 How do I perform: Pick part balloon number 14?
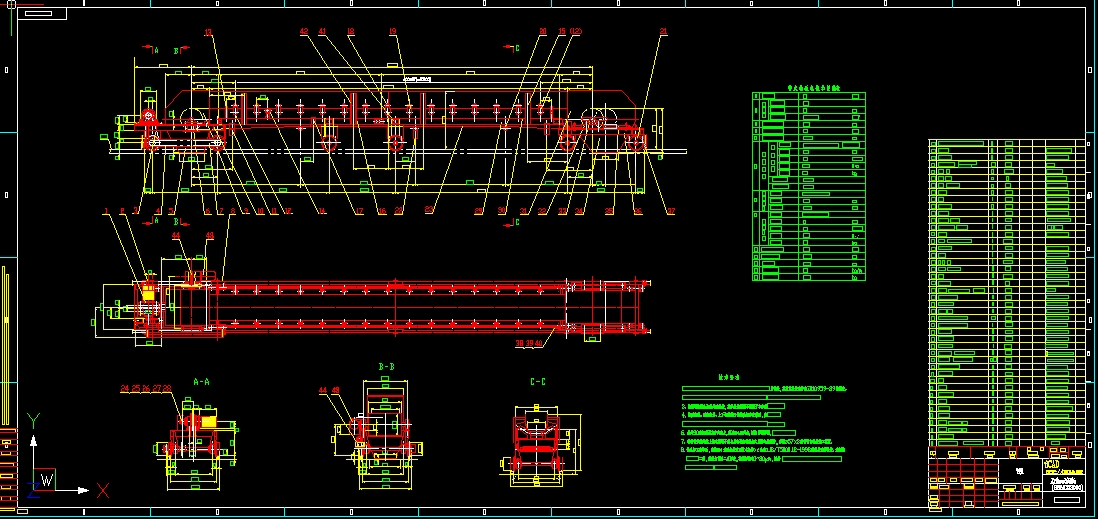click(x=322, y=212)
